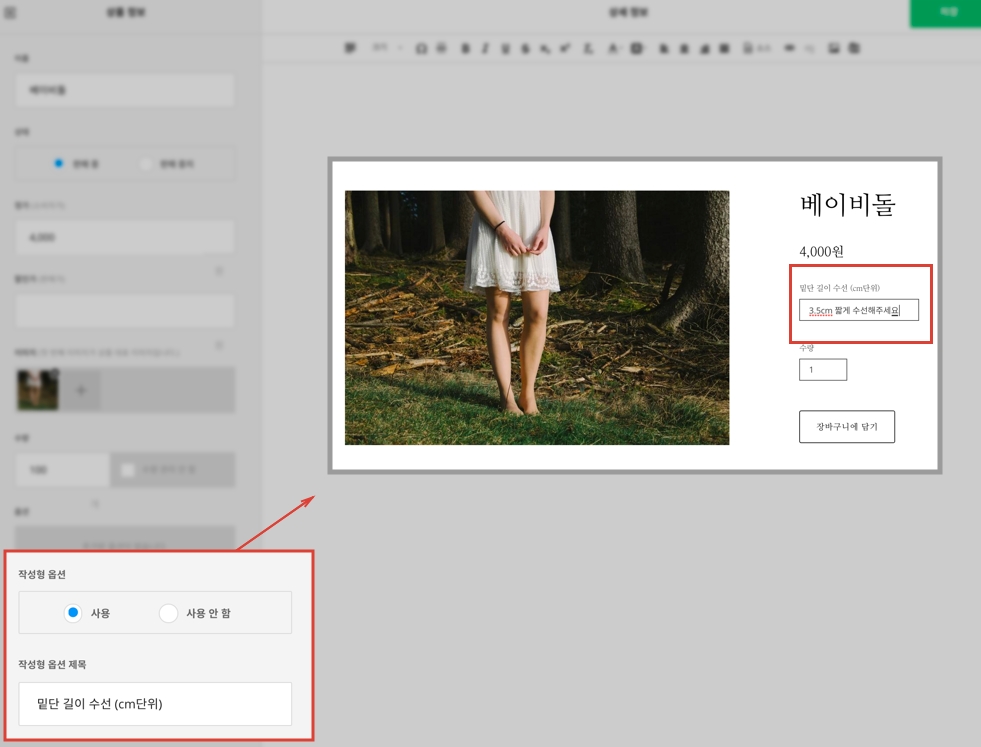This screenshot has height=747, width=981.
Task: Click the 수량 quantity field in the preview
Action: (822, 370)
